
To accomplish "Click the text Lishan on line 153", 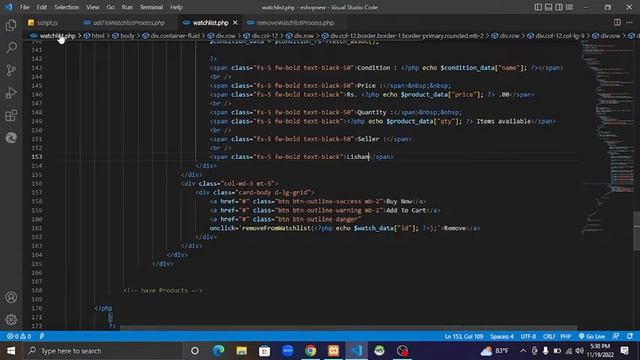I will (x=358, y=157).
